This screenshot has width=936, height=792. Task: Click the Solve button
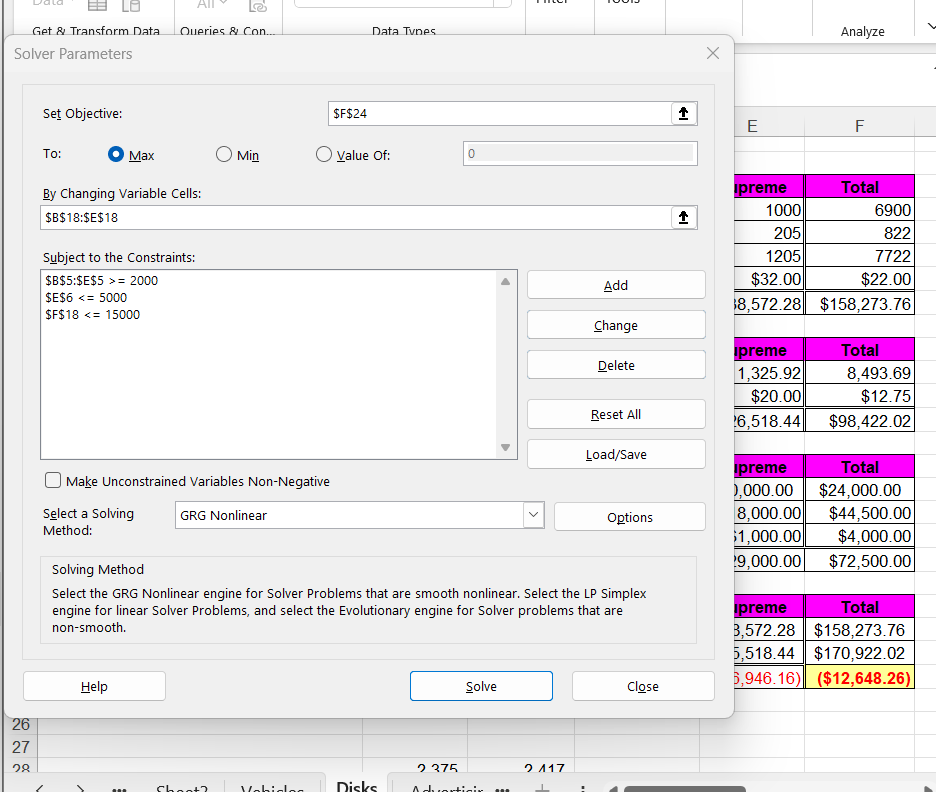tap(481, 686)
